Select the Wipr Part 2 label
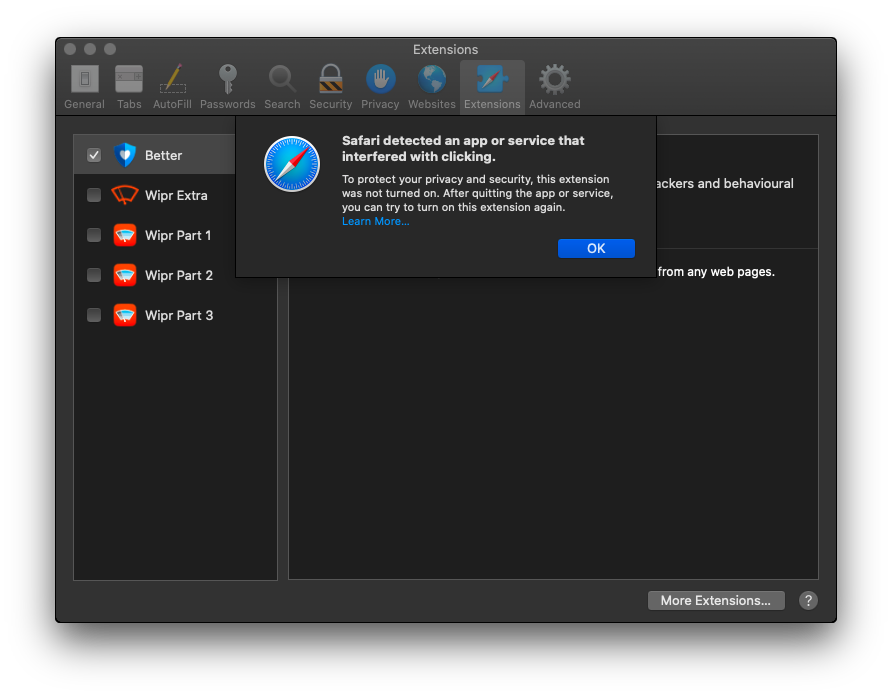Image resolution: width=892 pixels, height=696 pixels. click(179, 275)
